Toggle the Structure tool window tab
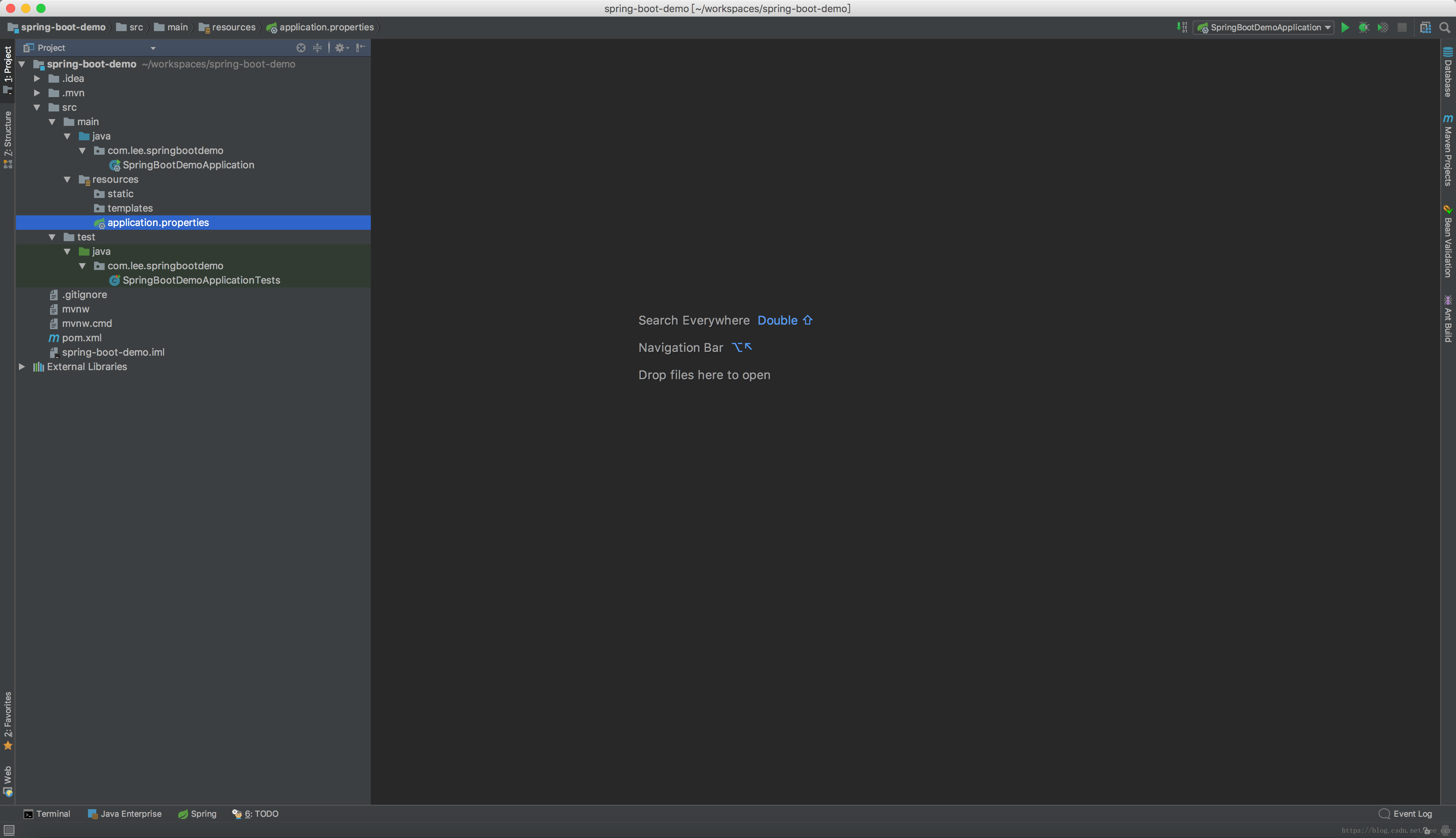 [8, 138]
